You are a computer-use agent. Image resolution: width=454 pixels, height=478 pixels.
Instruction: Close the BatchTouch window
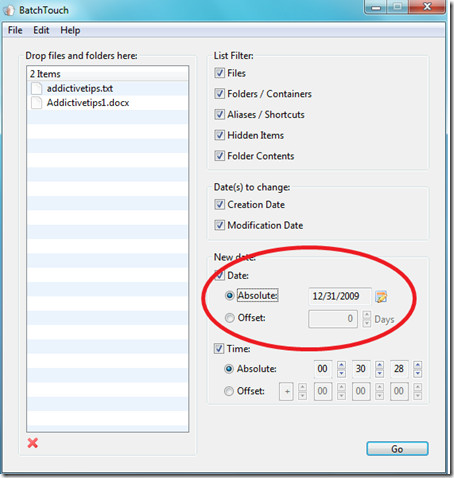427,7
